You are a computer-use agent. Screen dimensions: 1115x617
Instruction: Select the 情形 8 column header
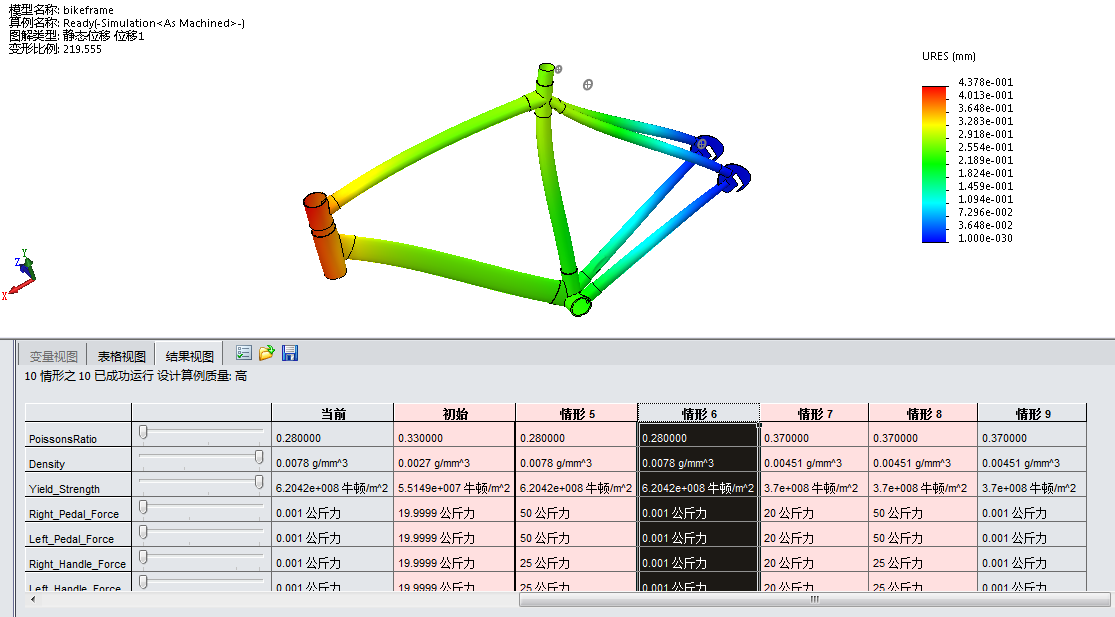click(x=923, y=413)
